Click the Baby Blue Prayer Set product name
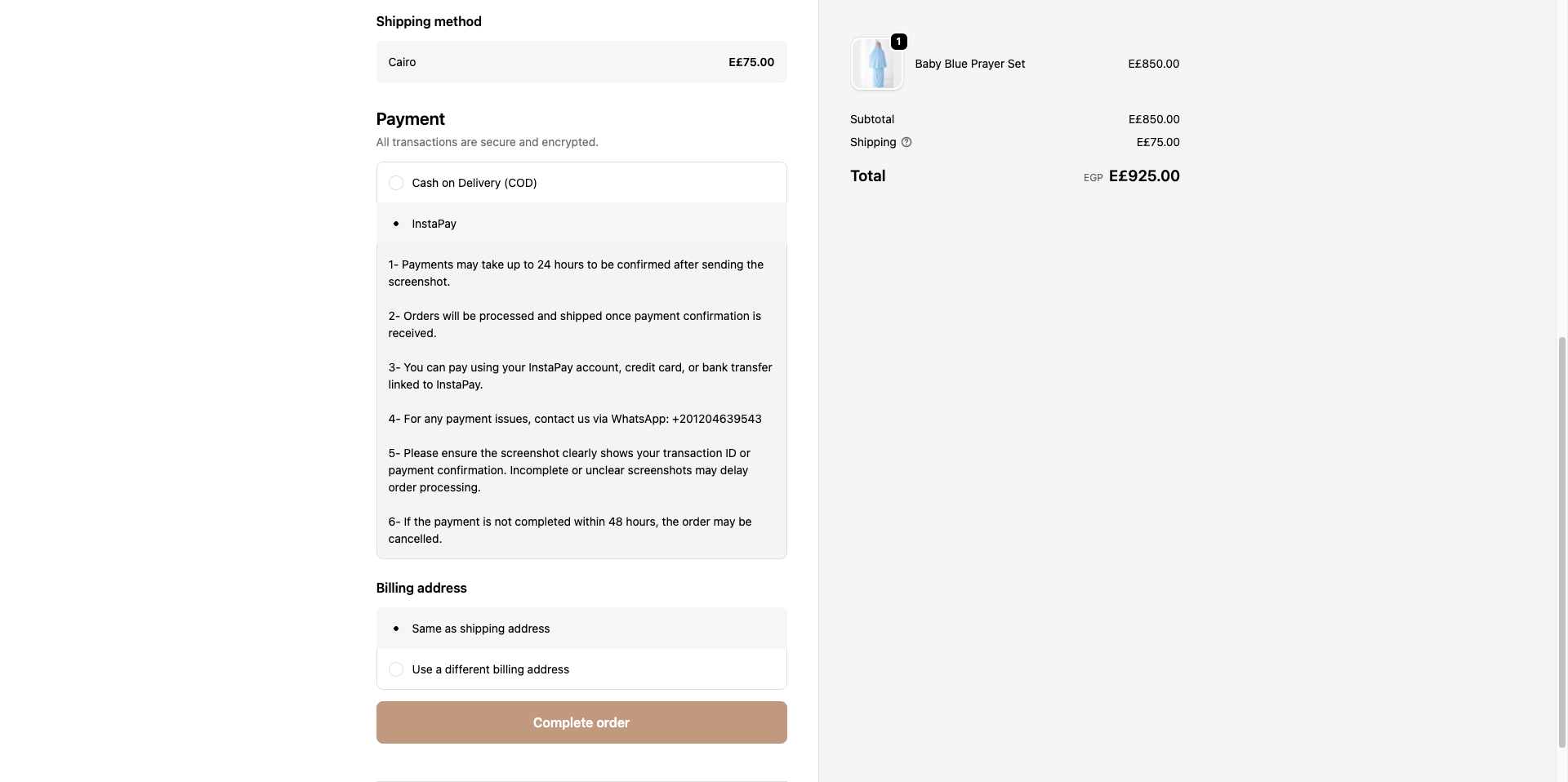Screen dimensions: 1568x782 pyautogui.click(x=969, y=64)
